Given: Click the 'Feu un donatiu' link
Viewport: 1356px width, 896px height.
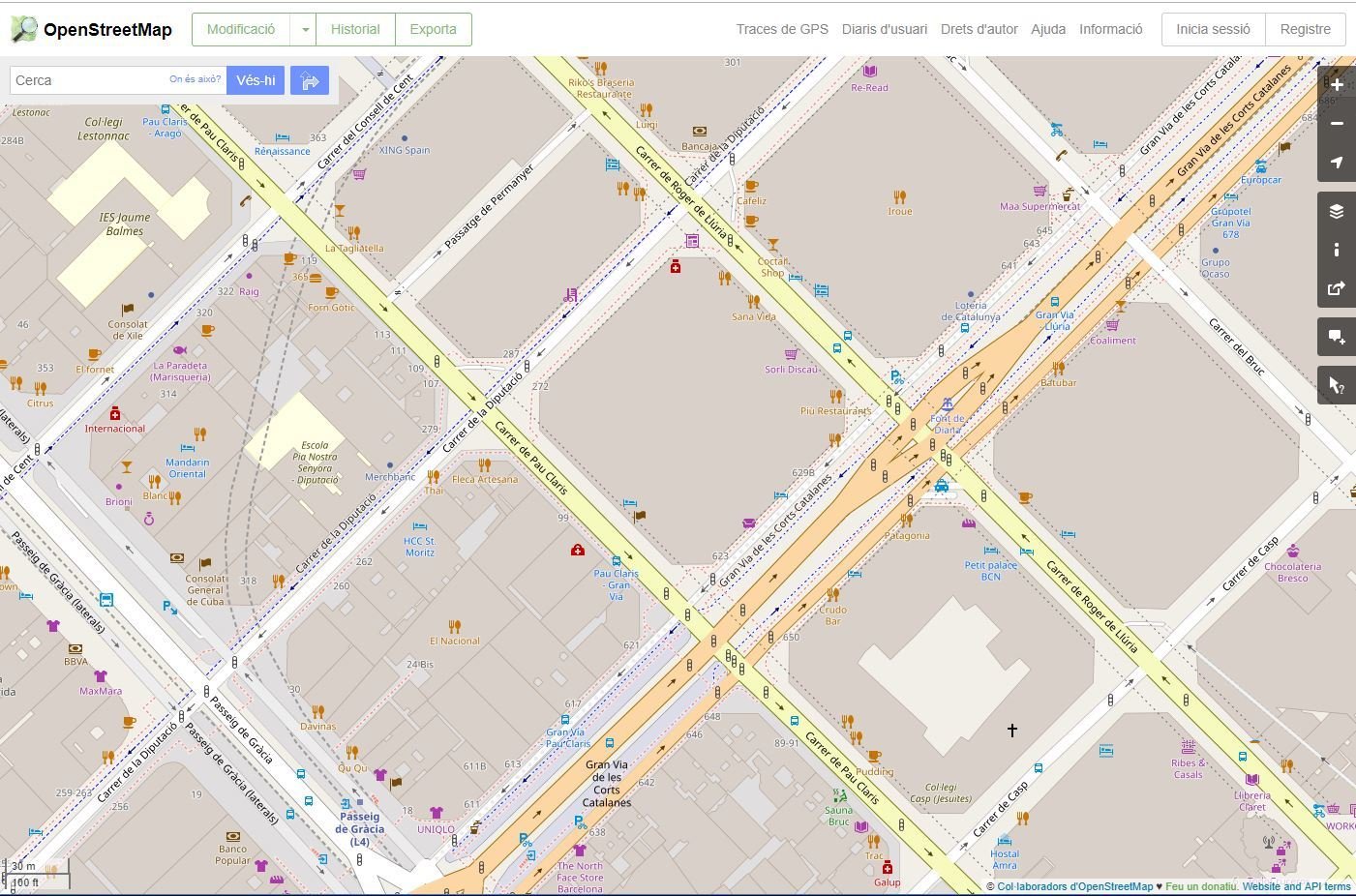Looking at the screenshot, I should tap(1201, 886).
